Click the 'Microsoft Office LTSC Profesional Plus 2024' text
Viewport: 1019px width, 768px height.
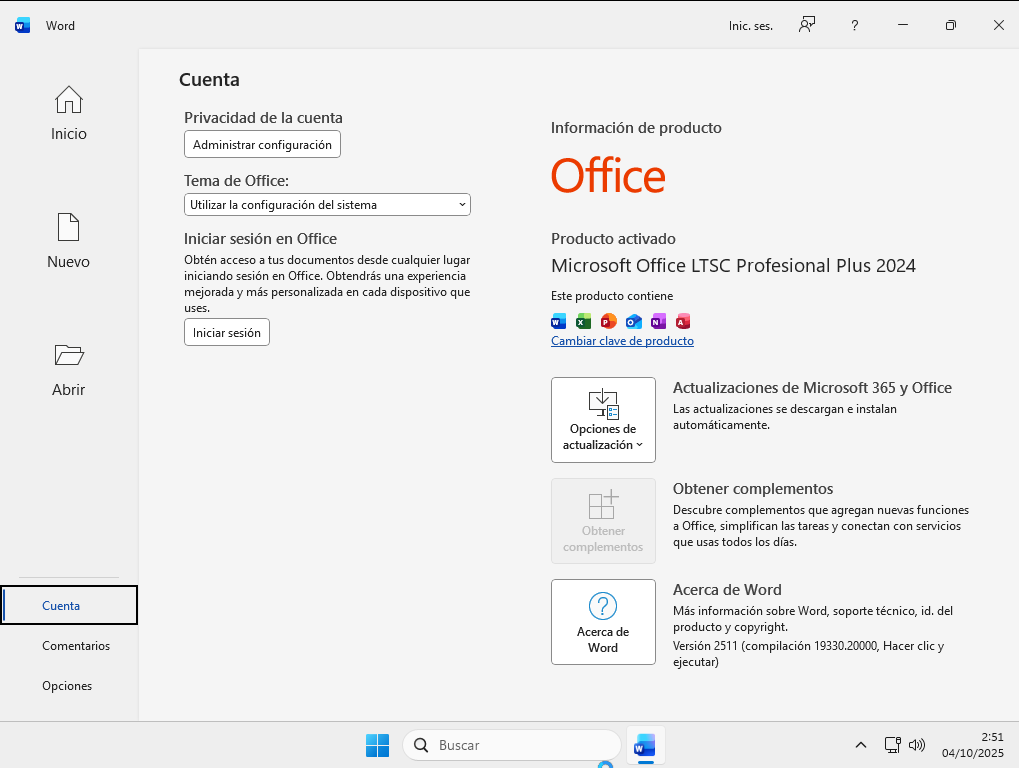tap(733, 266)
